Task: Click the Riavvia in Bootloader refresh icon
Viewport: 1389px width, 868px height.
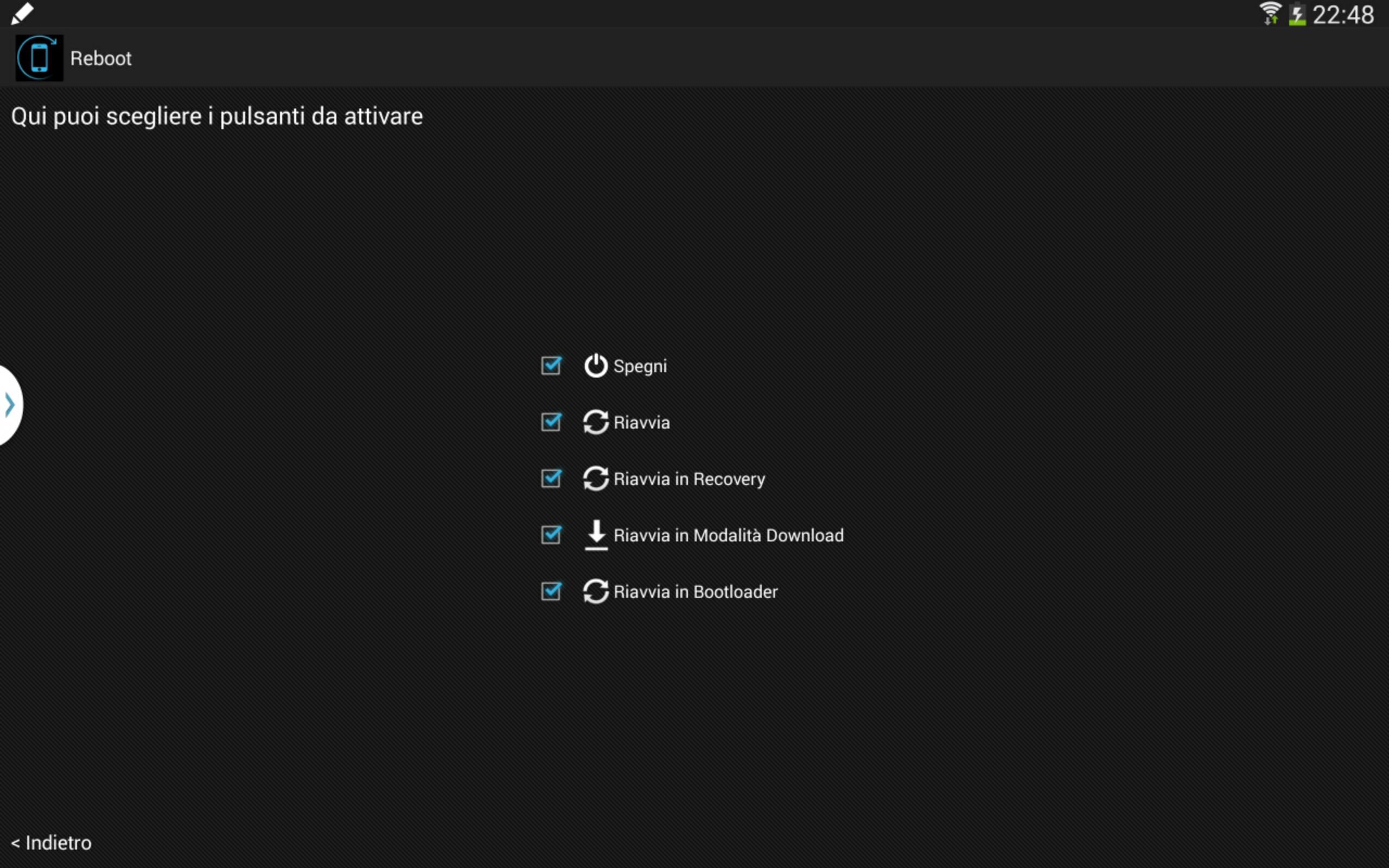Action: 596,591
